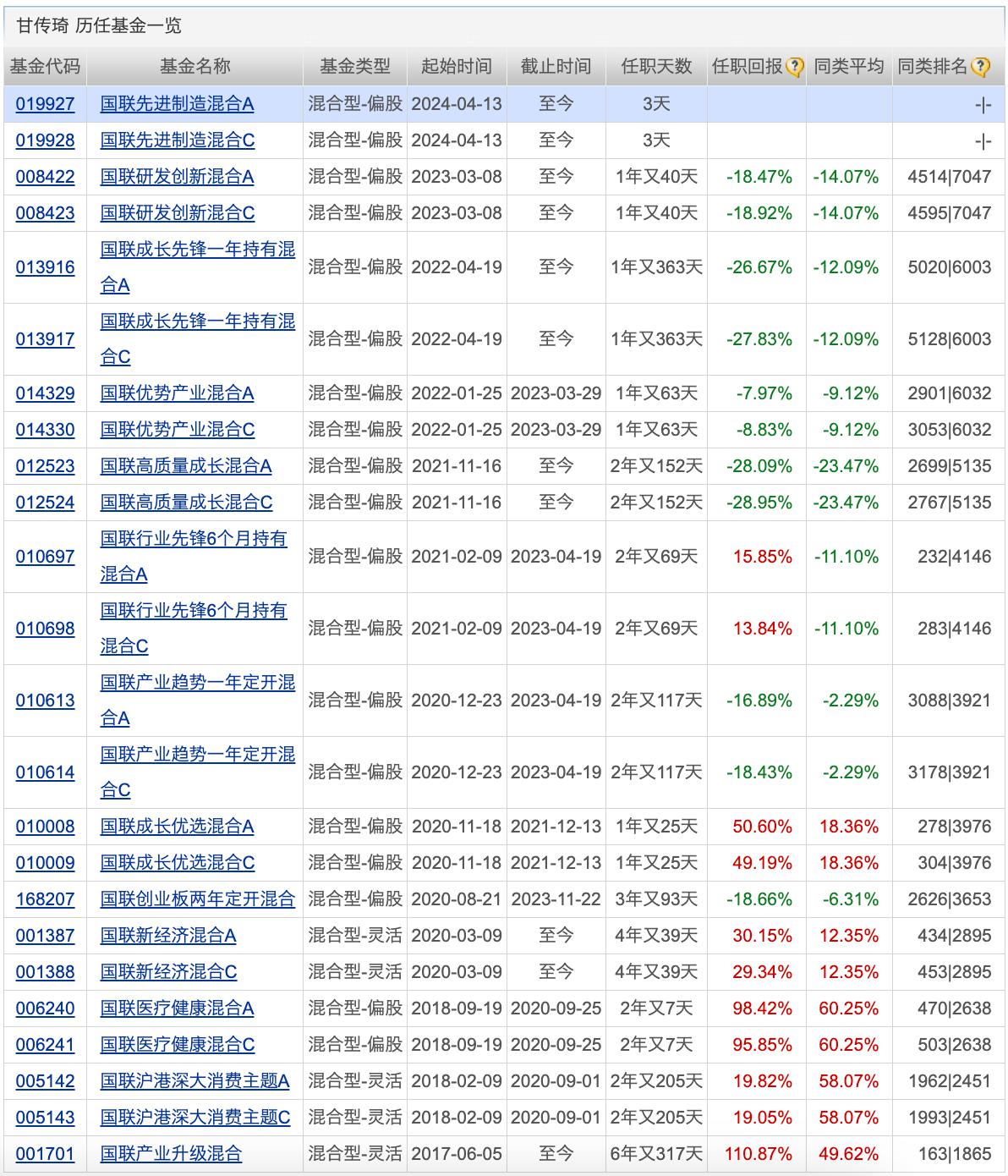Open fund code 008422 link
This screenshot has width=1008, height=1176.
(x=46, y=178)
